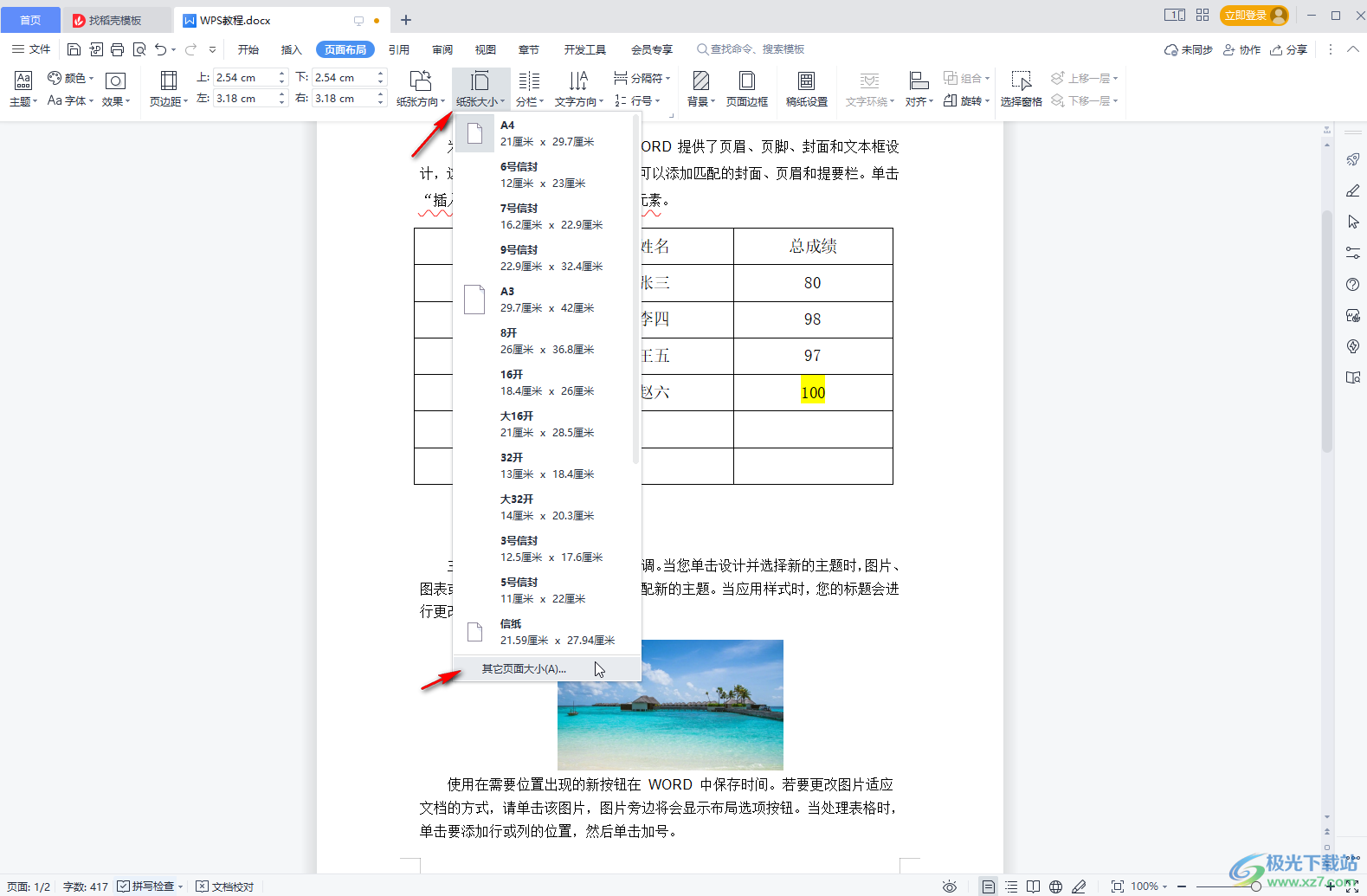Open the 插入 ribbon tab

pos(292,49)
